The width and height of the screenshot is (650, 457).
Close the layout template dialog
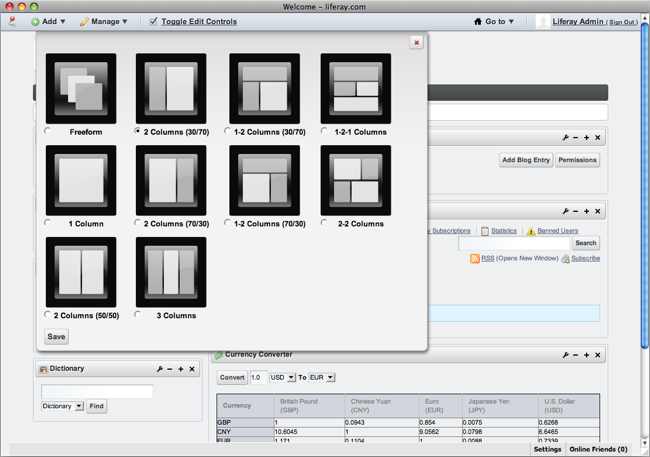417,42
